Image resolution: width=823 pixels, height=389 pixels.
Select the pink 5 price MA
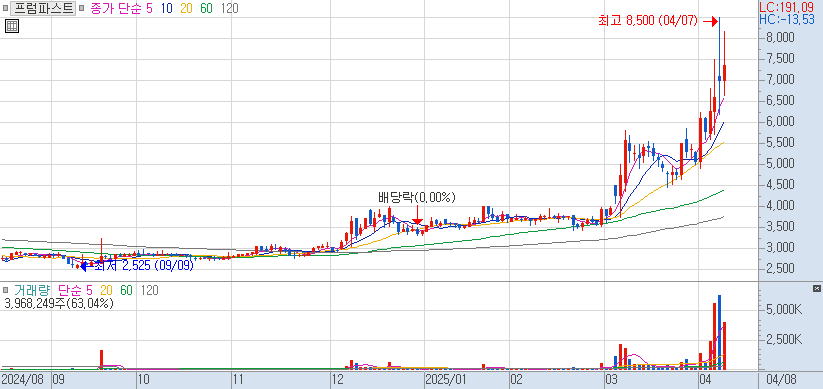[150, 8]
